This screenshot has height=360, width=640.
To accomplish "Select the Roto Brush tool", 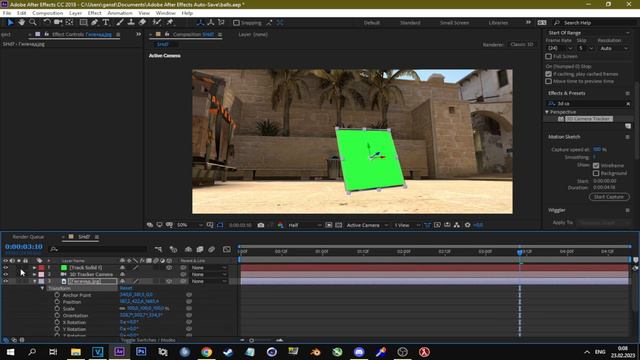I will (156, 22).
